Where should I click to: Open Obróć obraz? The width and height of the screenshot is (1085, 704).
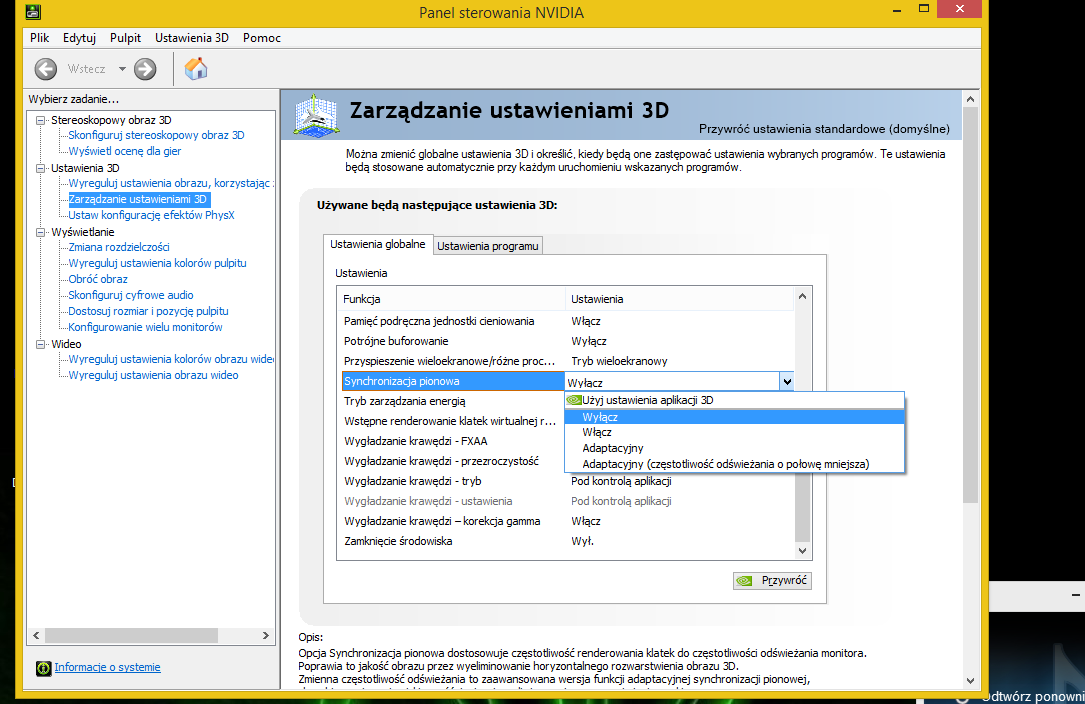click(98, 279)
